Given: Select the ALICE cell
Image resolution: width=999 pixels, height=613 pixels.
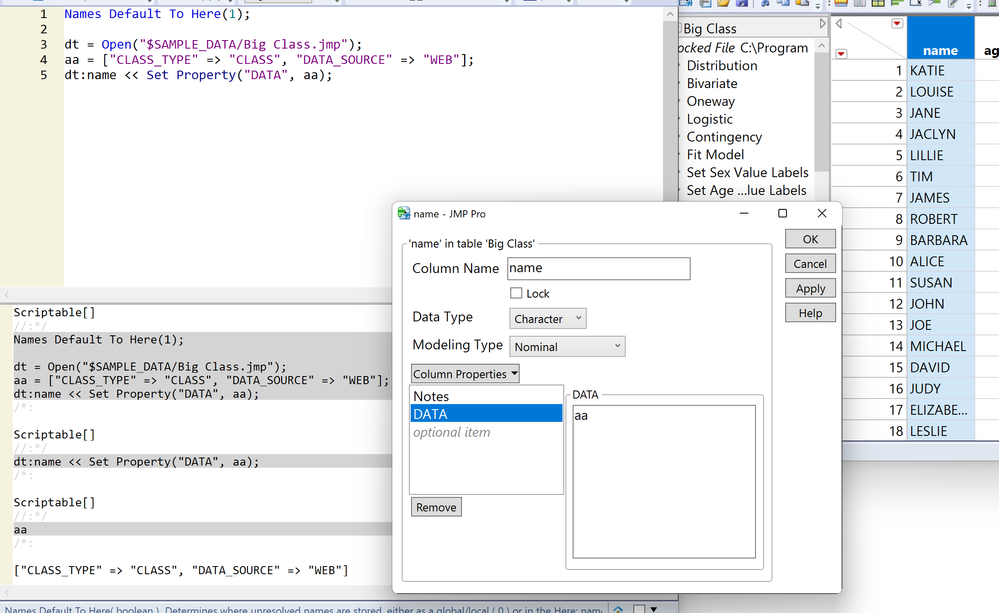Looking at the screenshot, I should pos(941,261).
